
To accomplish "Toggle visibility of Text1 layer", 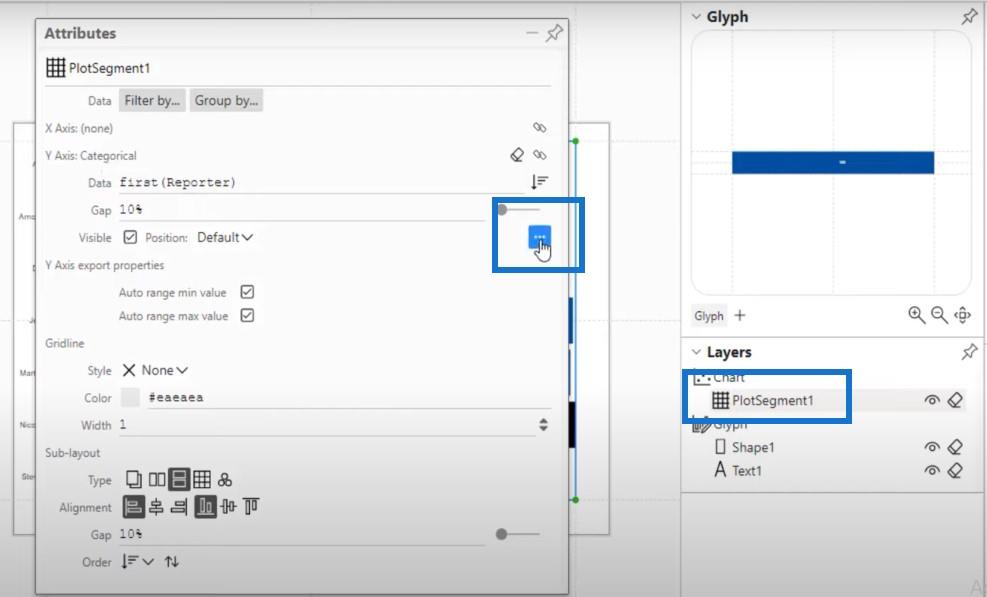I will [932, 470].
